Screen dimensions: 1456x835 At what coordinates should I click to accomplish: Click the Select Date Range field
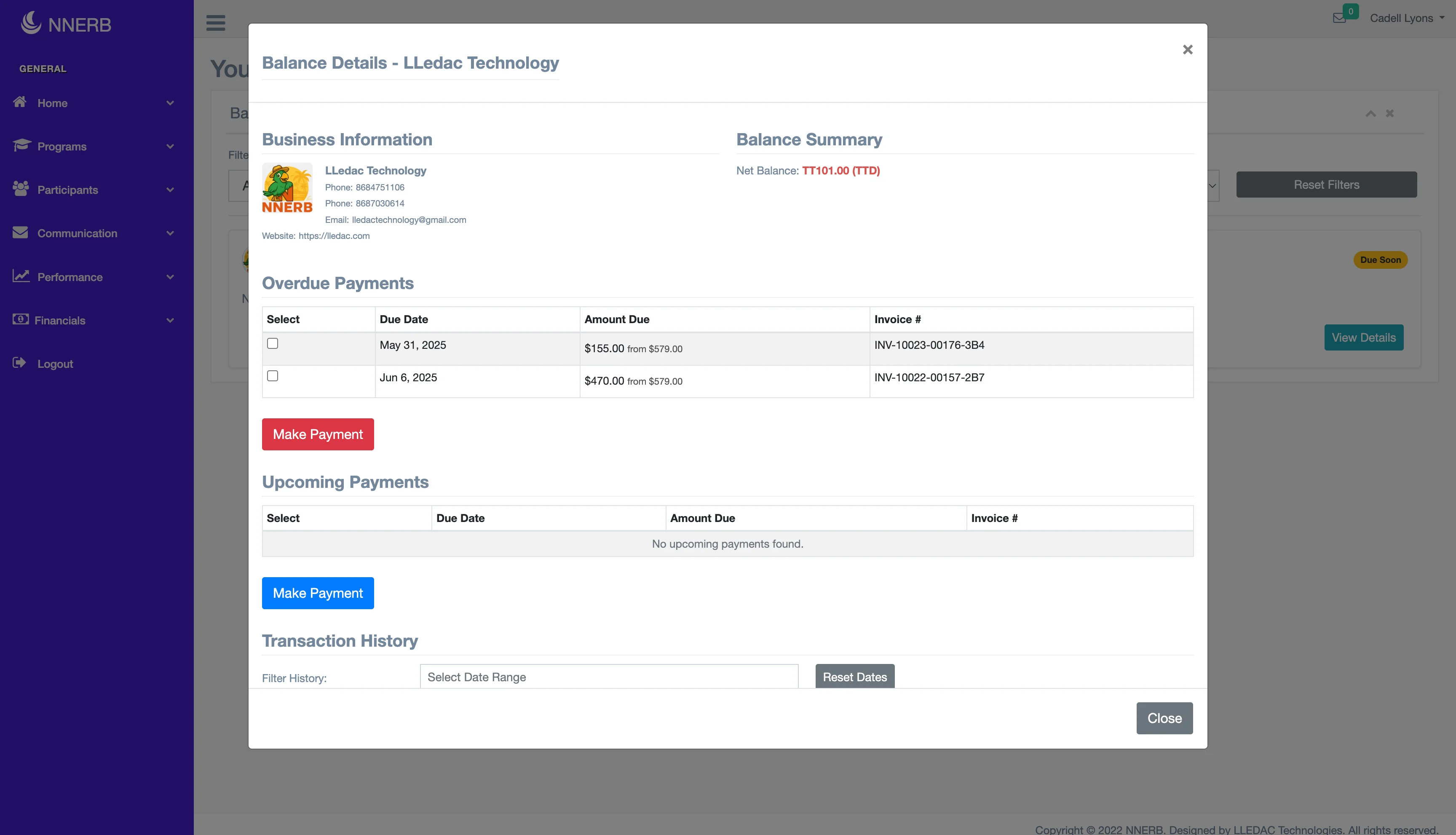pos(608,677)
